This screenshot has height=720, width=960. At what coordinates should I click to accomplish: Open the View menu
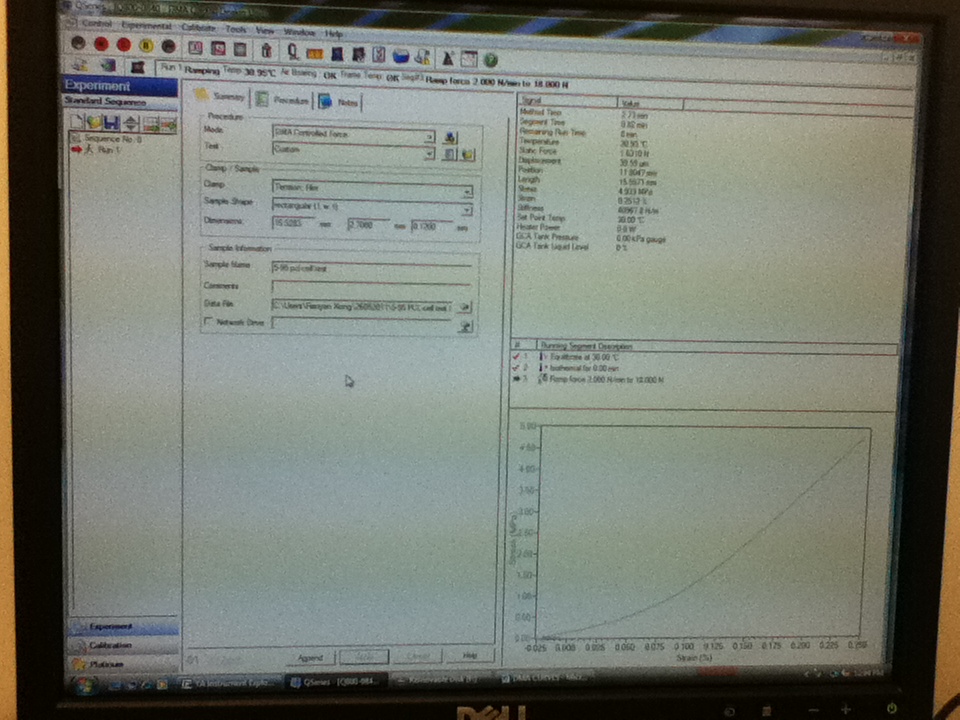[x=264, y=30]
